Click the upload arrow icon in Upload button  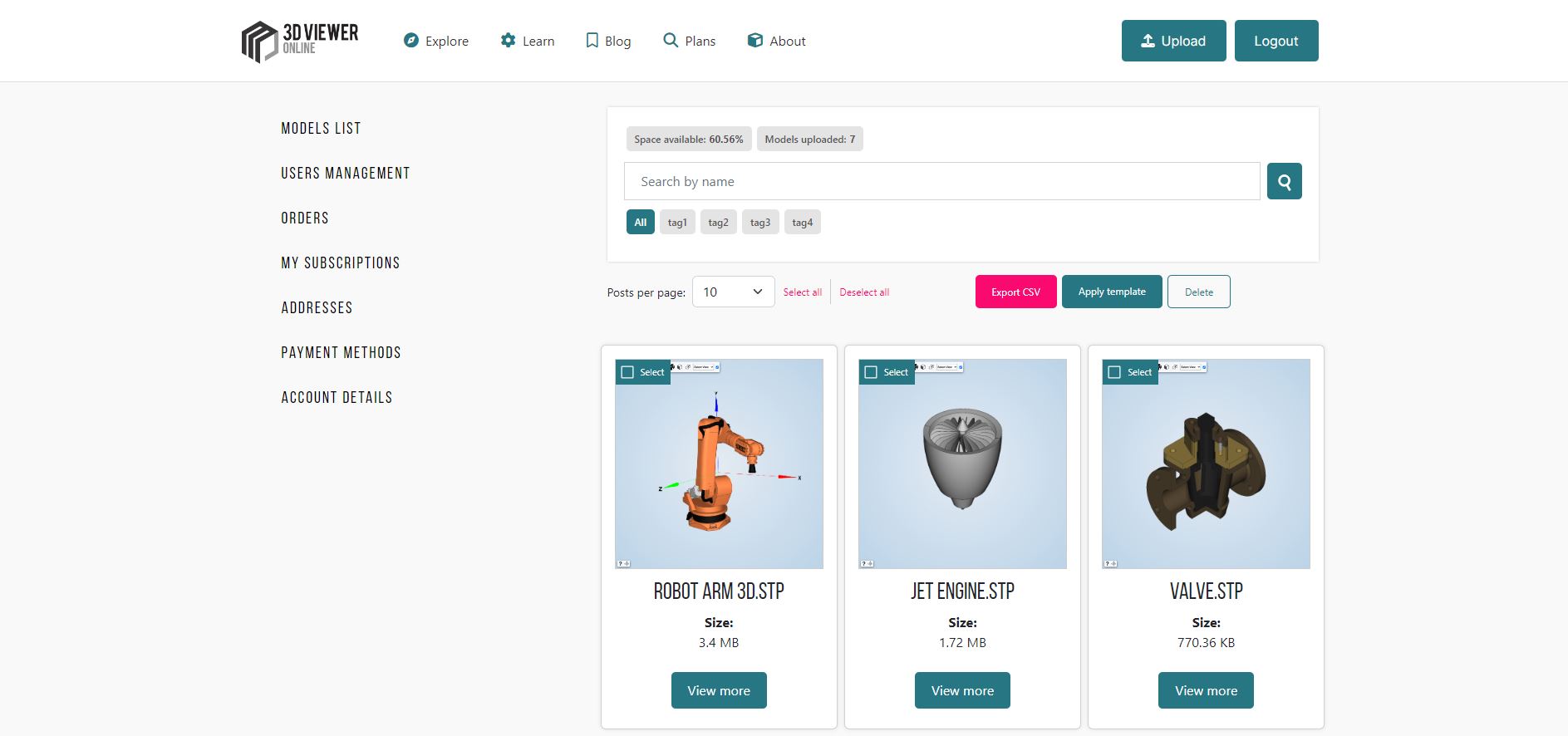(1148, 41)
